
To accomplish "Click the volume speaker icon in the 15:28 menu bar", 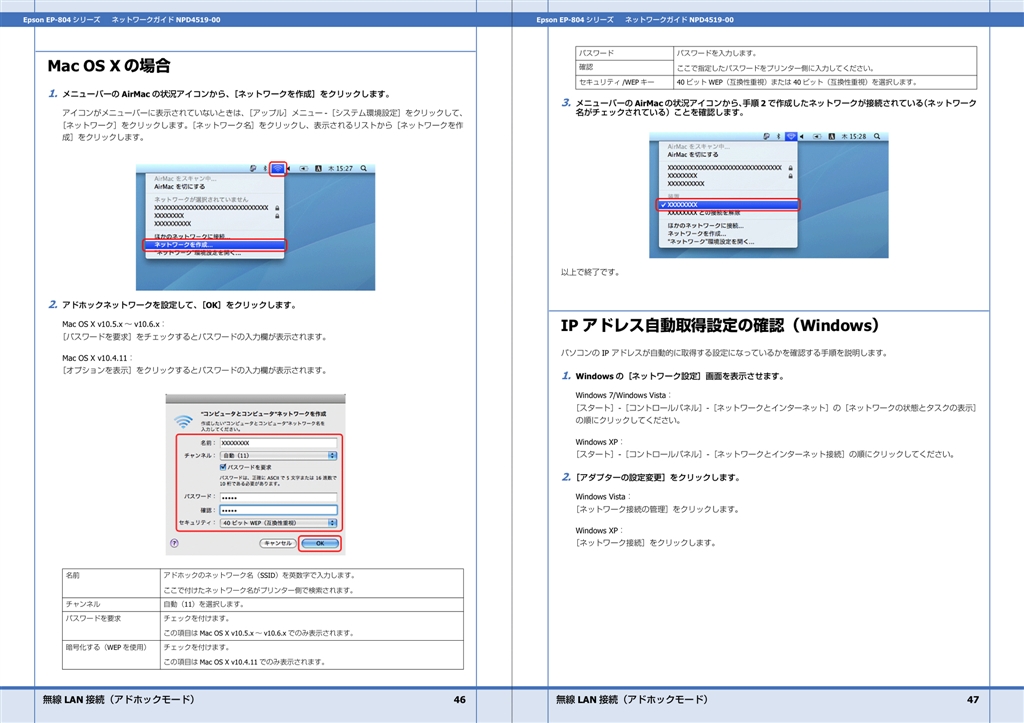I will pyautogui.click(x=801, y=137).
